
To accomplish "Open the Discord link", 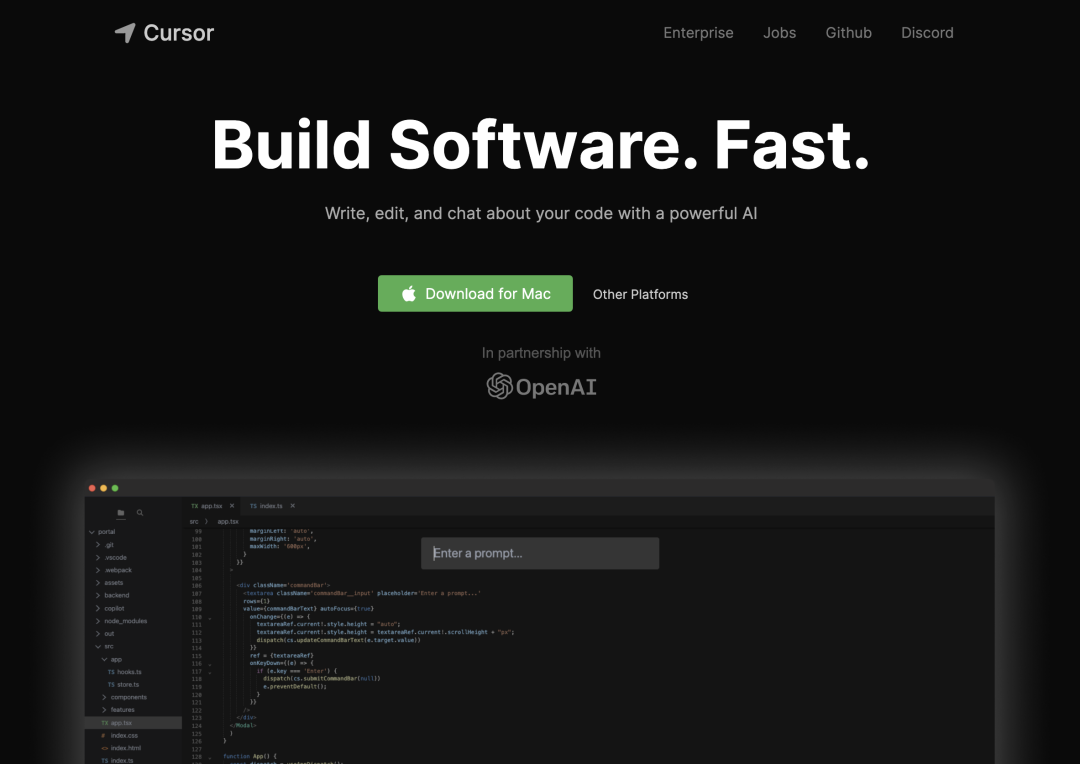I will 927,32.
